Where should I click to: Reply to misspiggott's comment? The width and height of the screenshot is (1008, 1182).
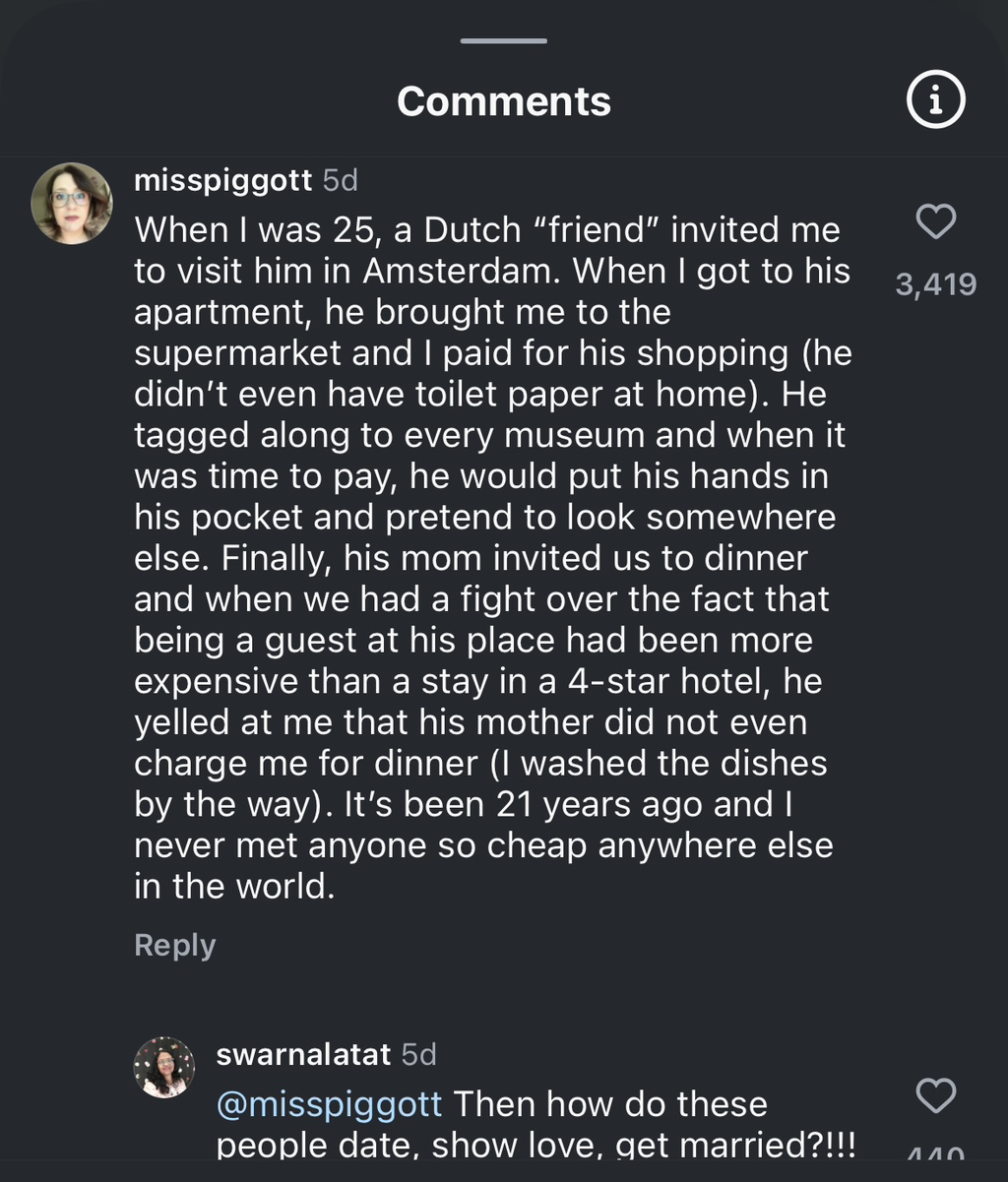pyautogui.click(x=174, y=945)
